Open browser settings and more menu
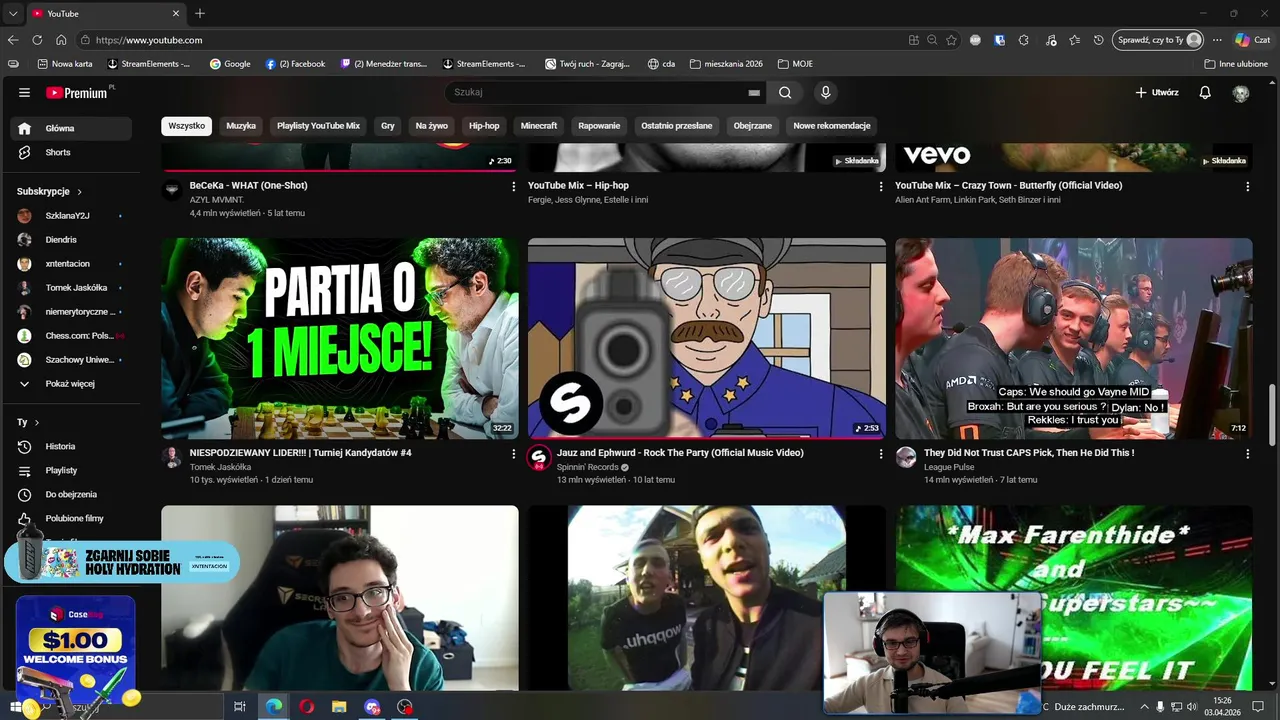The height and width of the screenshot is (720, 1280). tap(1217, 40)
